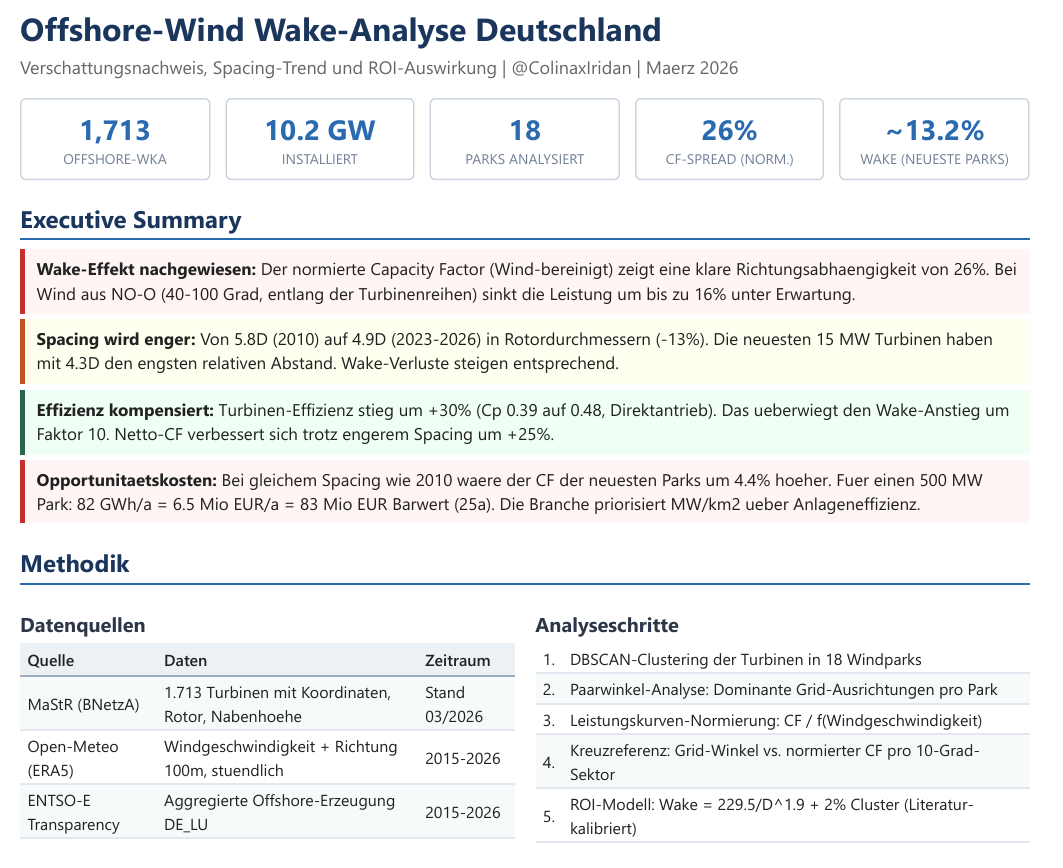Click step 3 'Leistungskurven-Normierung' item
The height and width of the screenshot is (868, 1063).
782,720
